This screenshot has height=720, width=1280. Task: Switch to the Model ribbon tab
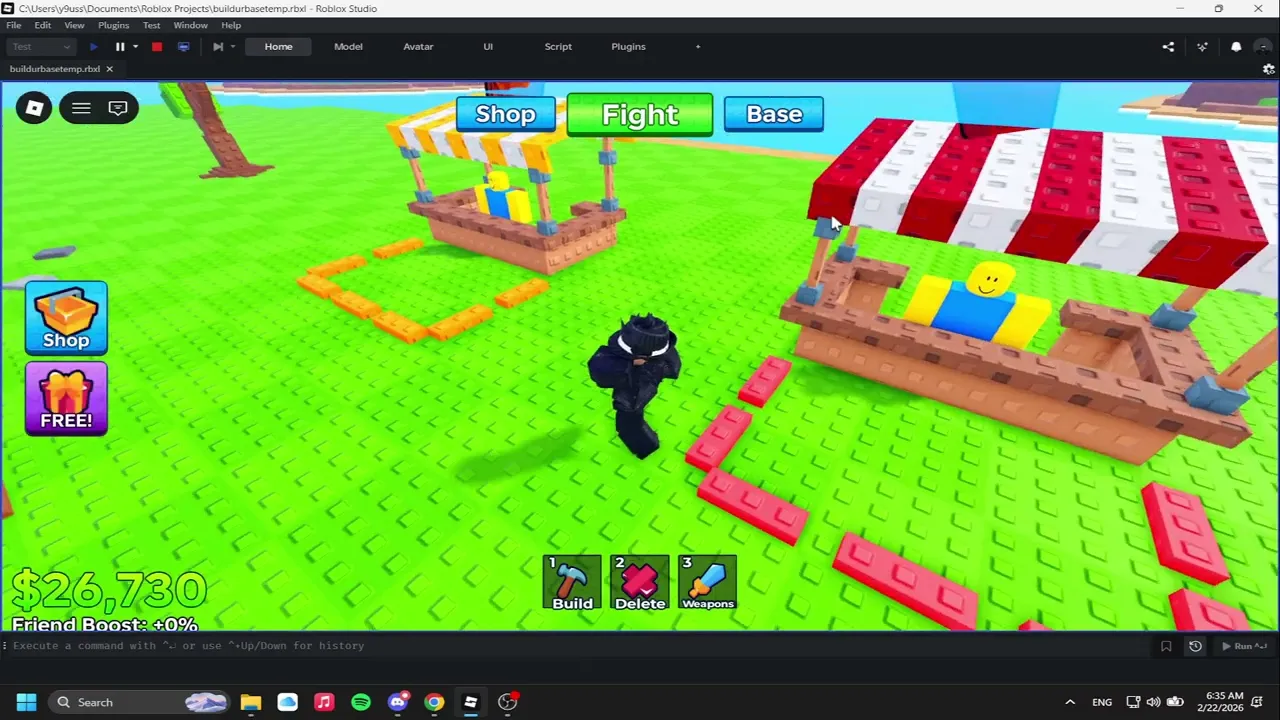click(348, 46)
